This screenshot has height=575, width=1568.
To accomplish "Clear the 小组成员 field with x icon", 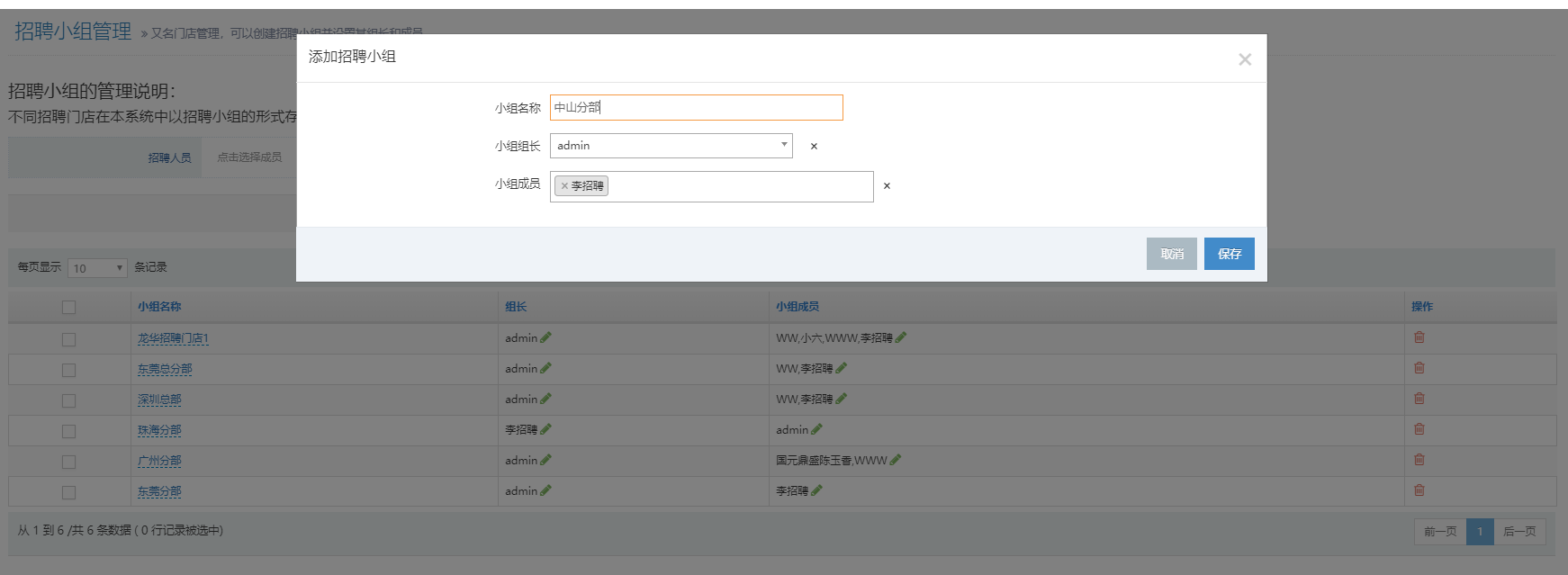I will click(x=887, y=186).
